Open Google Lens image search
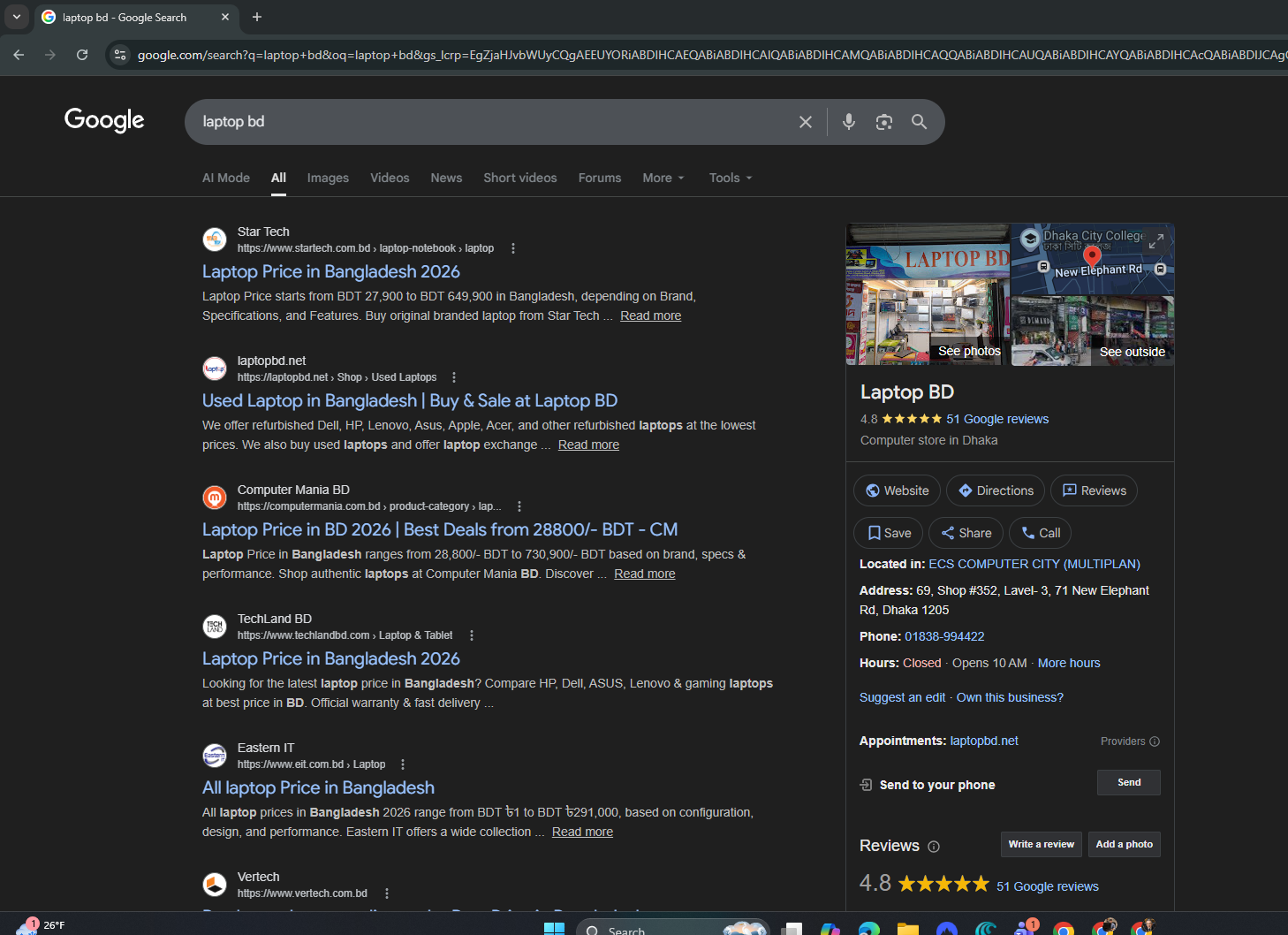Viewport: 1288px width, 935px height. (x=883, y=121)
